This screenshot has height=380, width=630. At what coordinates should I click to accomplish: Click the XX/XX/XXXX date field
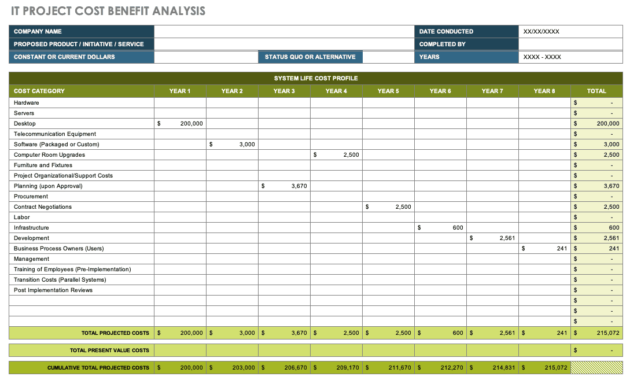pyautogui.click(x=571, y=31)
